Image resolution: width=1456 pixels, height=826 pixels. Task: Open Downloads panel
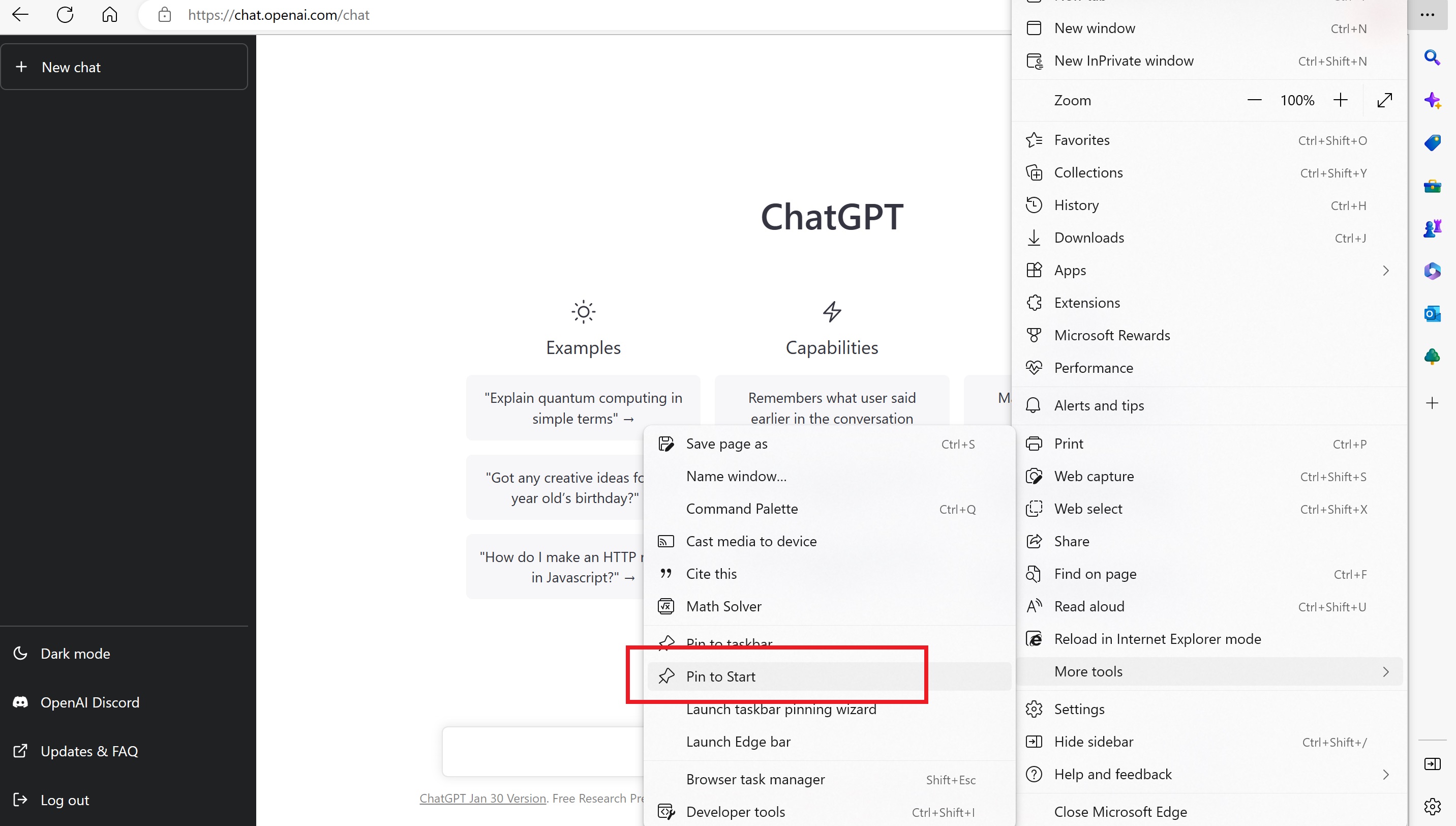coord(1089,237)
